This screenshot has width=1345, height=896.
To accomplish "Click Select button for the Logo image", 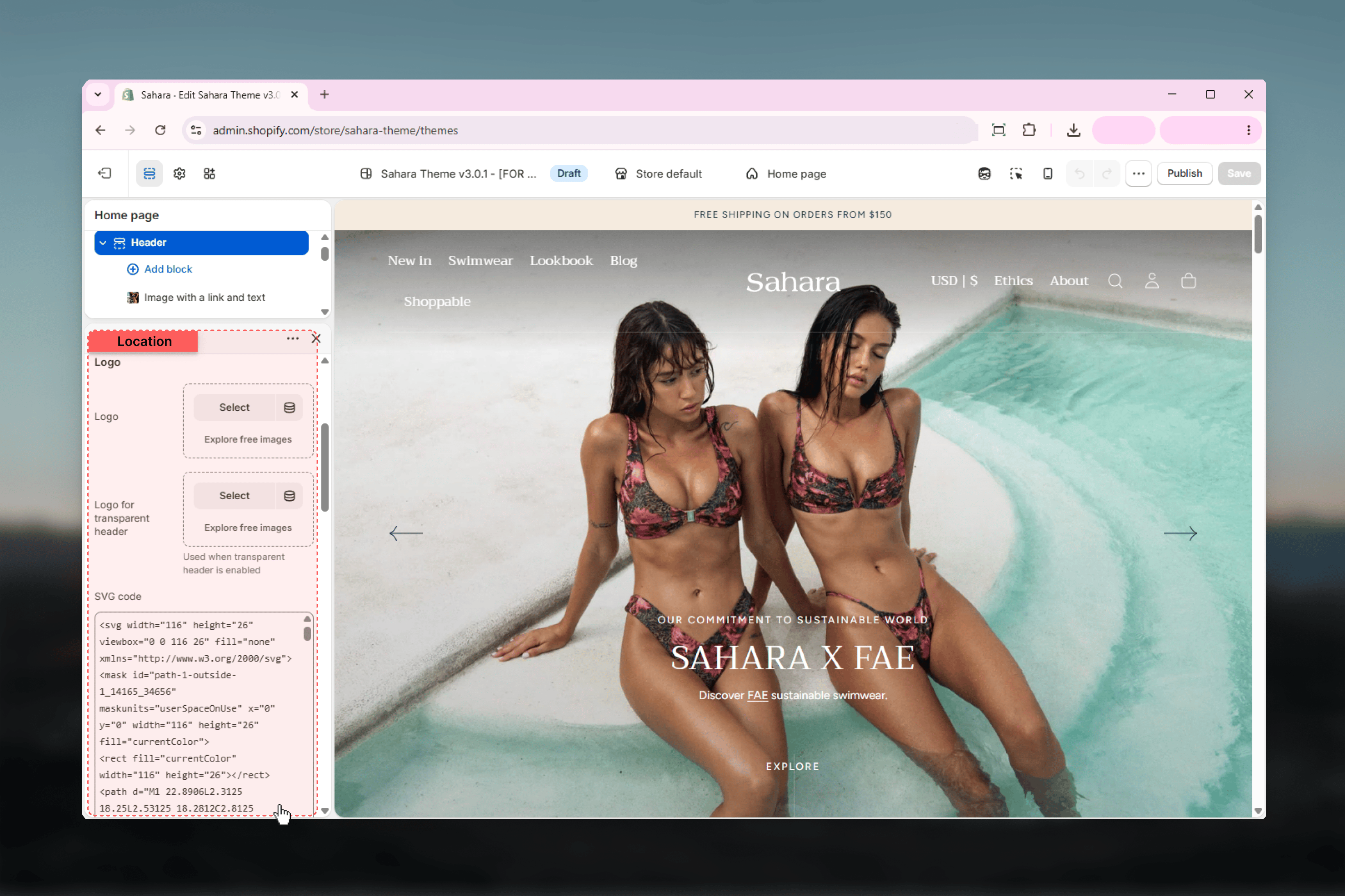I will tap(235, 407).
